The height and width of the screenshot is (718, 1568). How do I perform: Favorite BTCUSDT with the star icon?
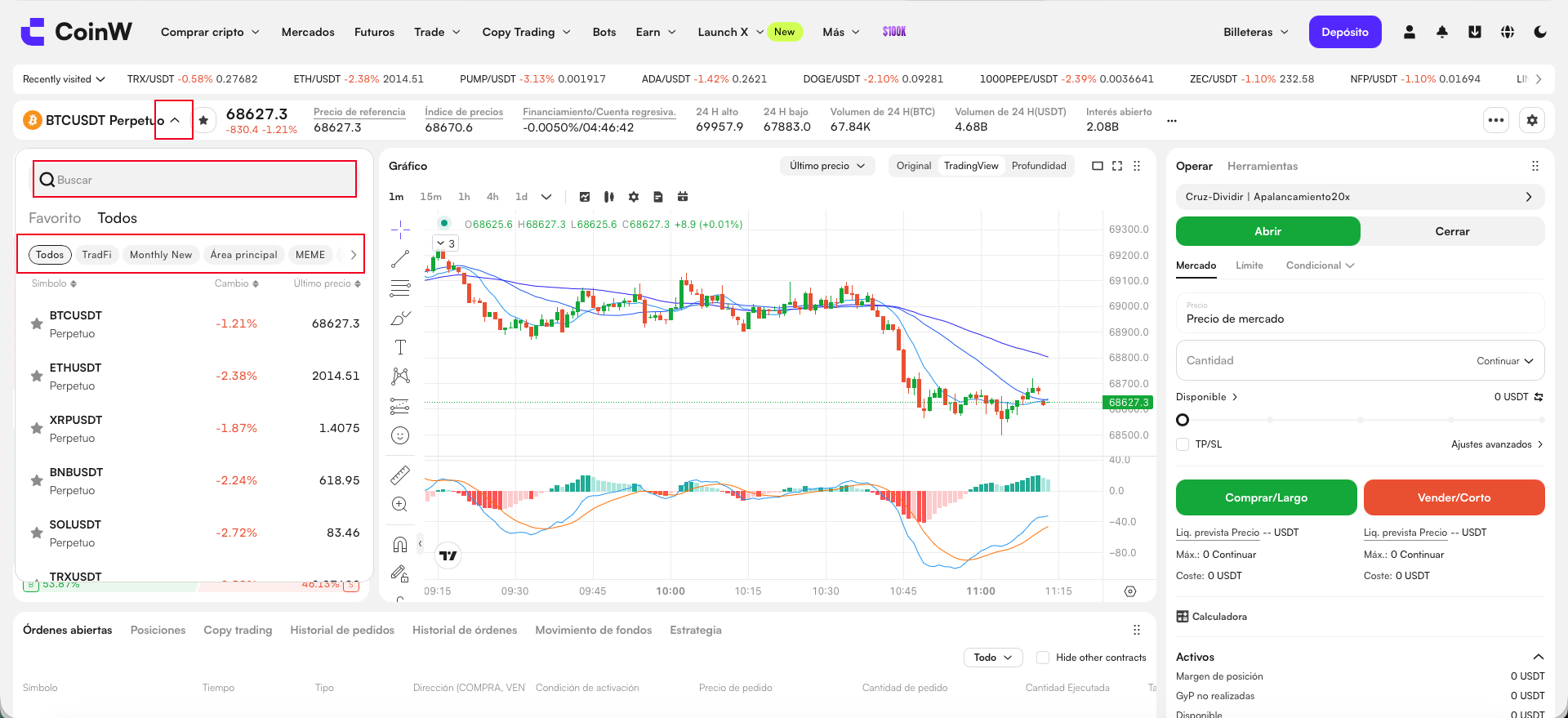point(203,120)
